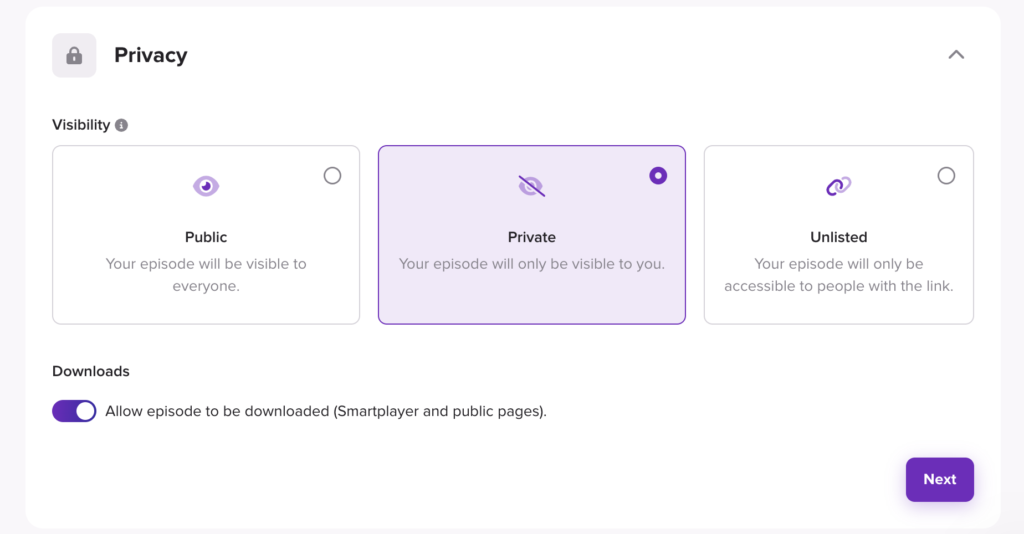The height and width of the screenshot is (534, 1024).
Task: Click the Next button
Action: coord(940,480)
